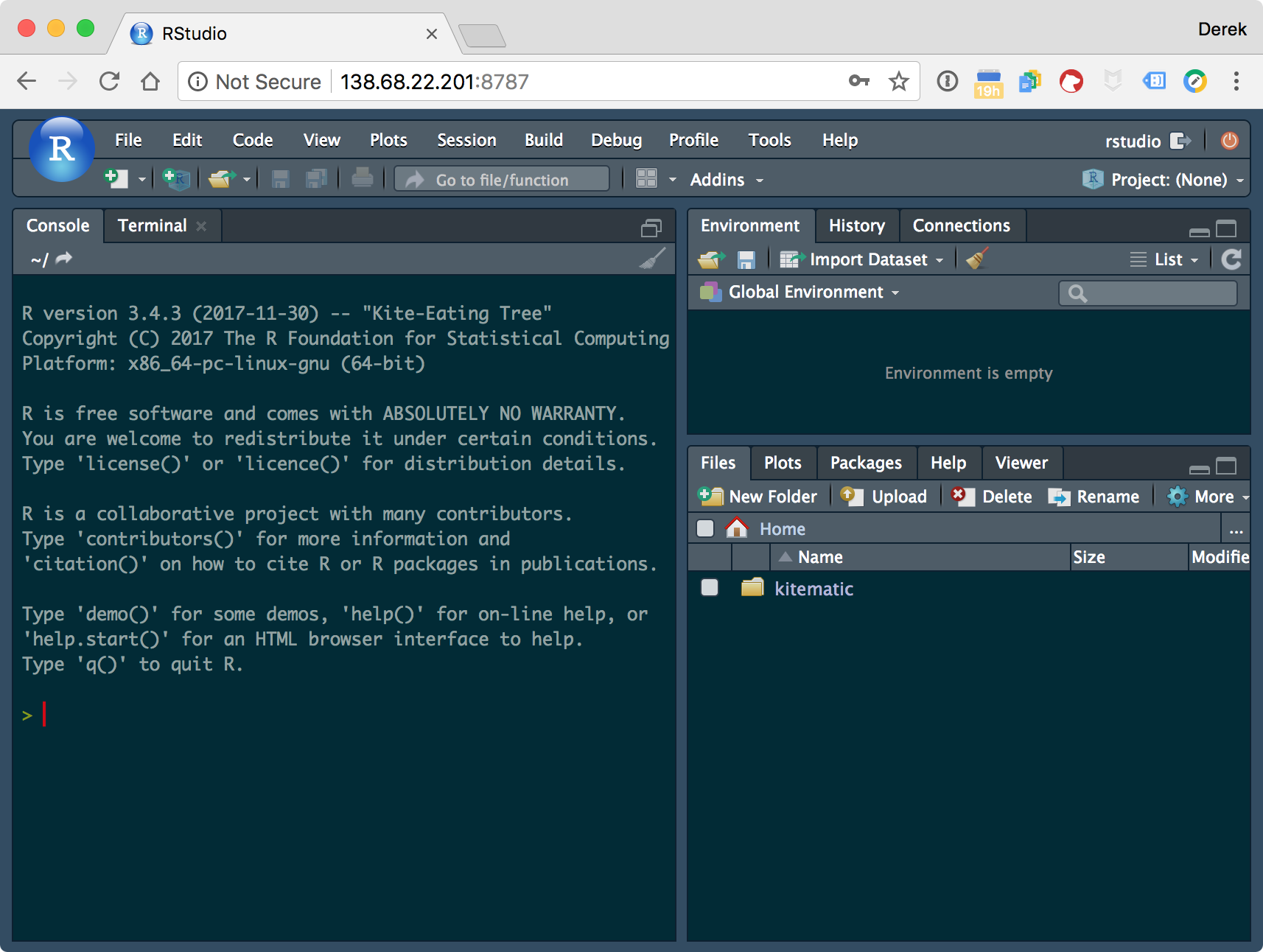Click the Workspace Panes grid icon
Image resolution: width=1263 pixels, height=952 pixels.
coord(646,178)
